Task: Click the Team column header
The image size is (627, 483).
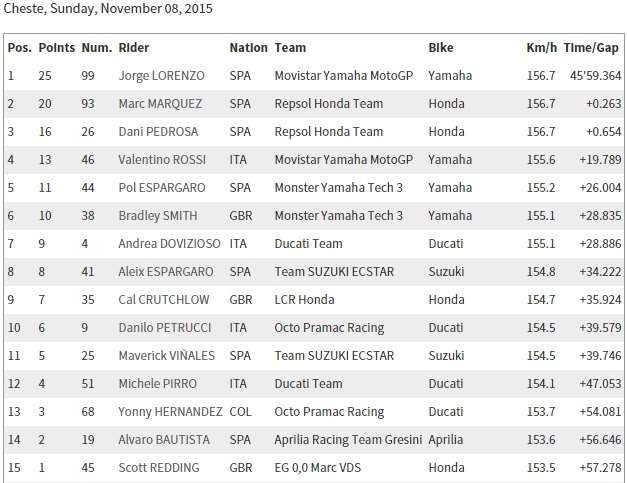Action: (x=290, y=48)
